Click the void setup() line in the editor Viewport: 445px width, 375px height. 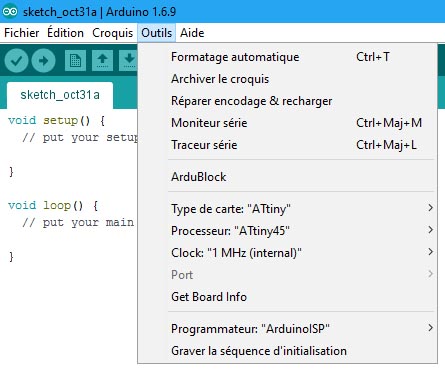[x=57, y=120]
